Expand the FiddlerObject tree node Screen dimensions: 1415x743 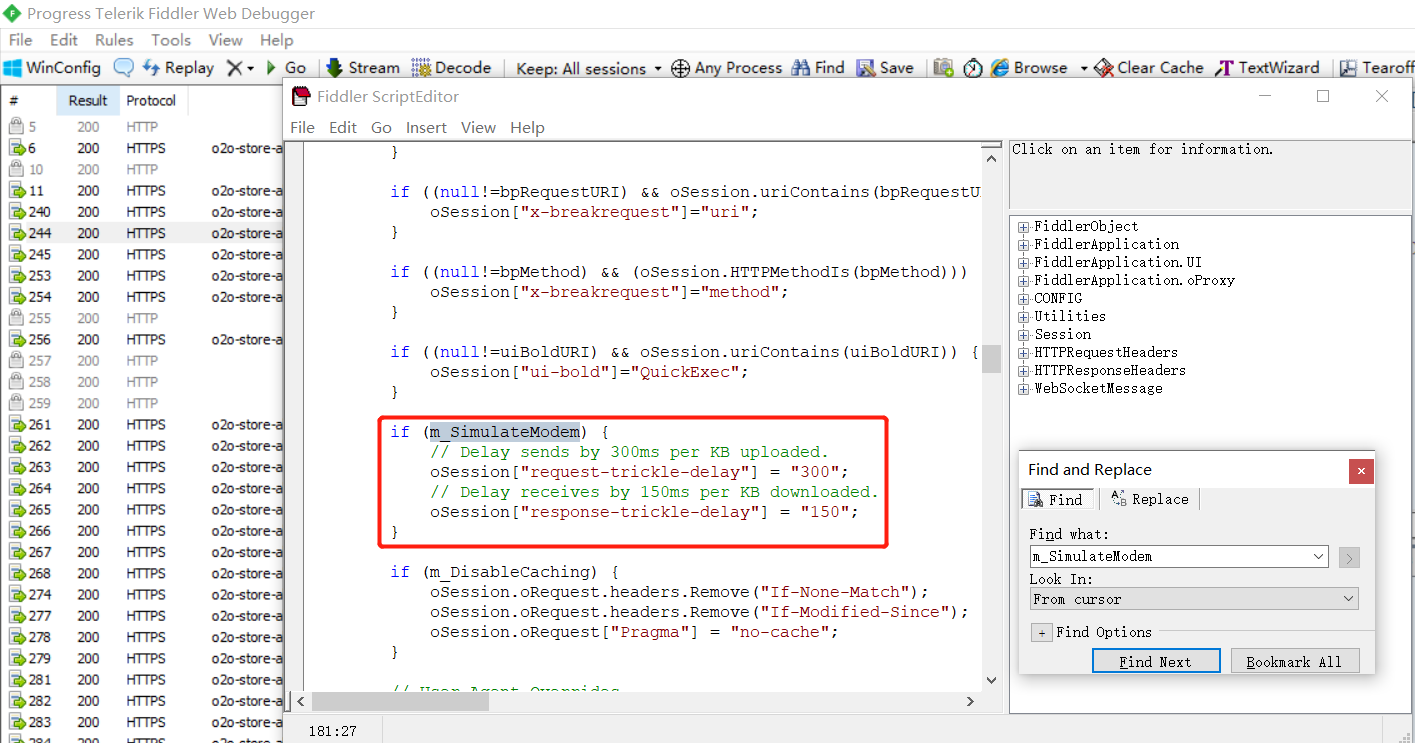coord(1023,227)
